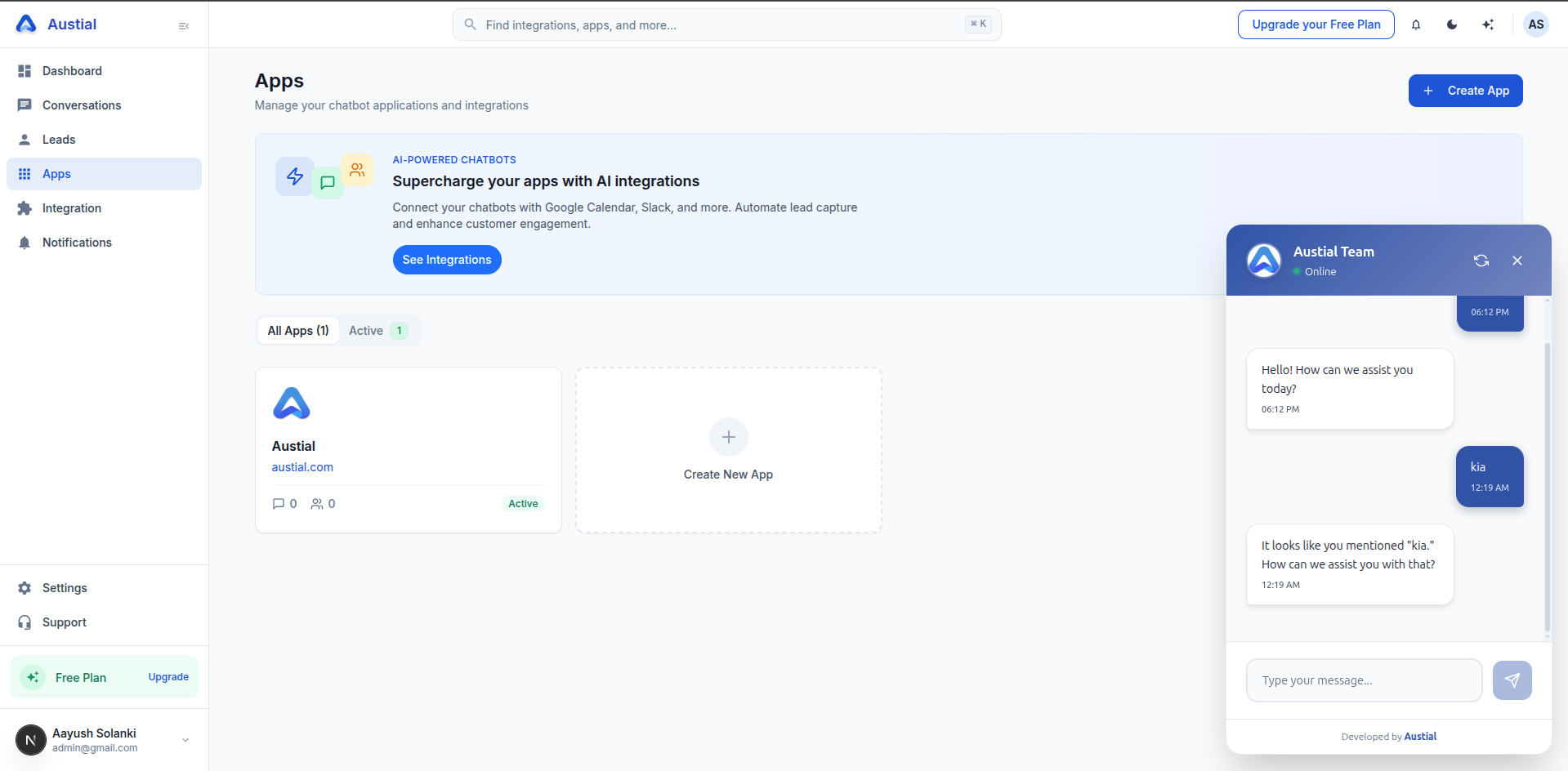Viewport: 1568px width, 771px height.
Task: Click the Austial Team chat avatar
Action: (x=1264, y=261)
